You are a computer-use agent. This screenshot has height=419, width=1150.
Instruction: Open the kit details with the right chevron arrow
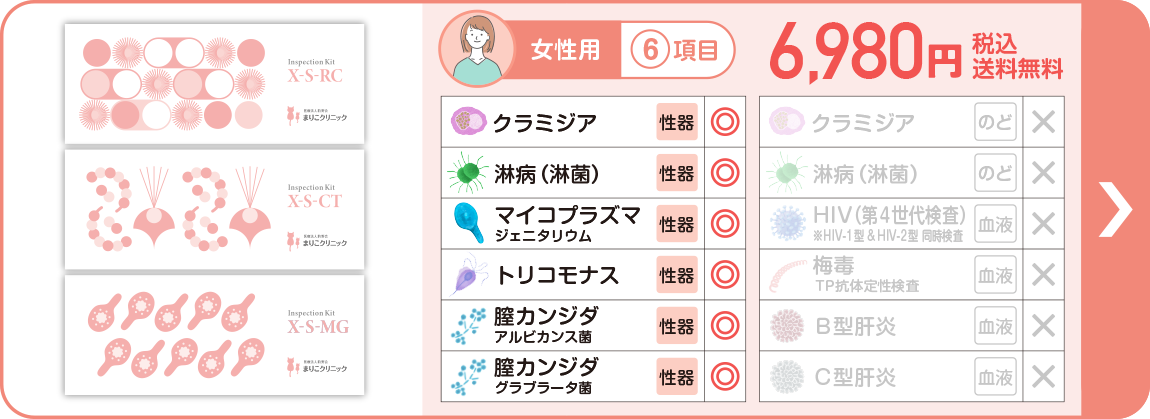(x=1116, y=209)
